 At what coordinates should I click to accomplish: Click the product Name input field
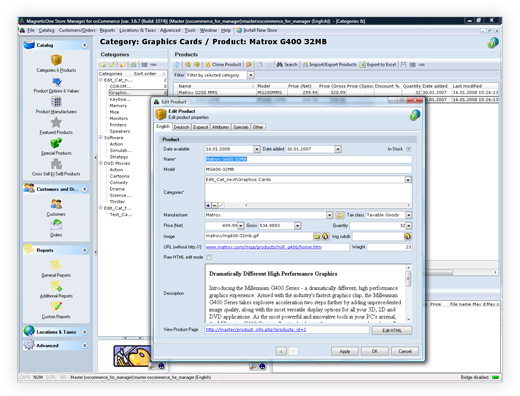point(308,159)
